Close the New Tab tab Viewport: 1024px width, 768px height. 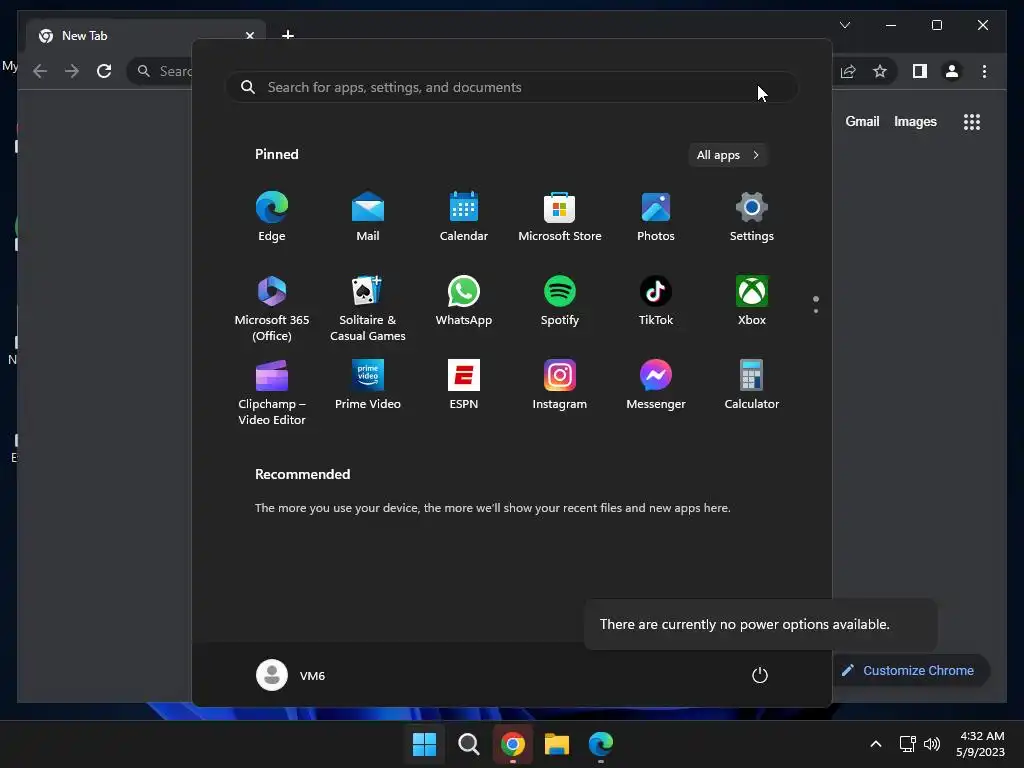(x=249, y=35)
